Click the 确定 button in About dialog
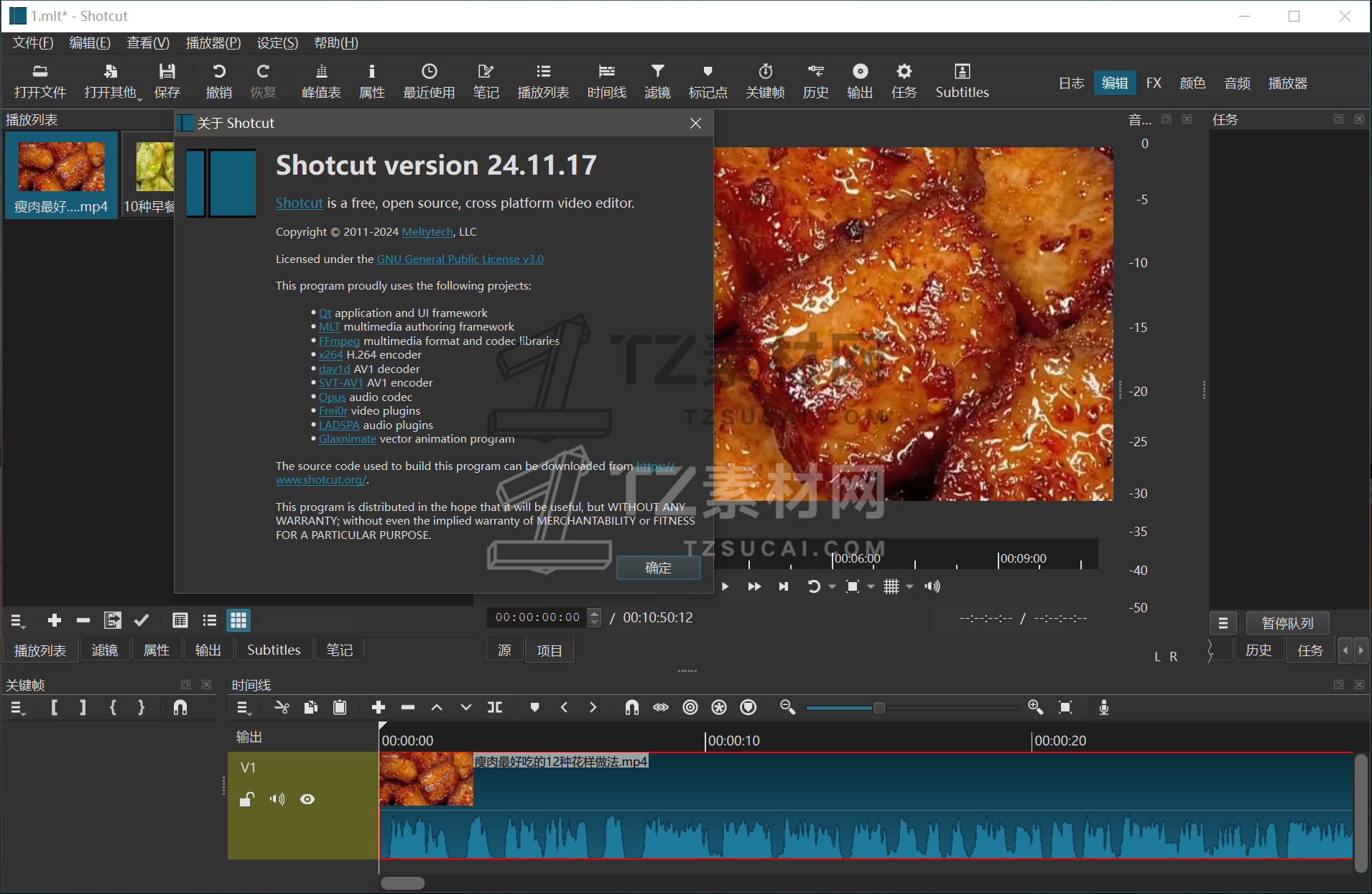Image resolution: width=1372 pixels, height=894 pixels. (658, 568)
